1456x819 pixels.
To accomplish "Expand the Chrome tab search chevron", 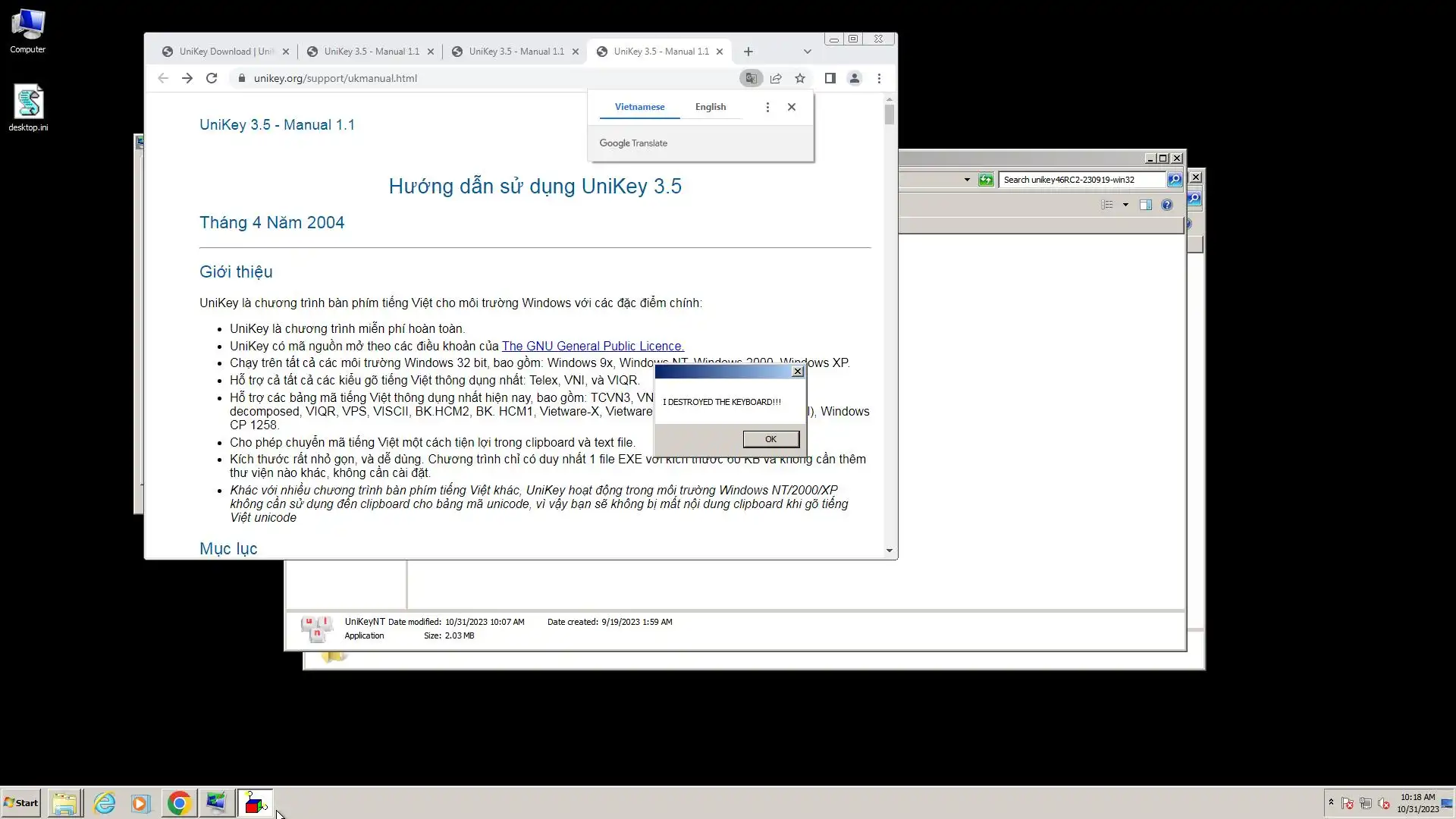I will click(x=808, y=52).
